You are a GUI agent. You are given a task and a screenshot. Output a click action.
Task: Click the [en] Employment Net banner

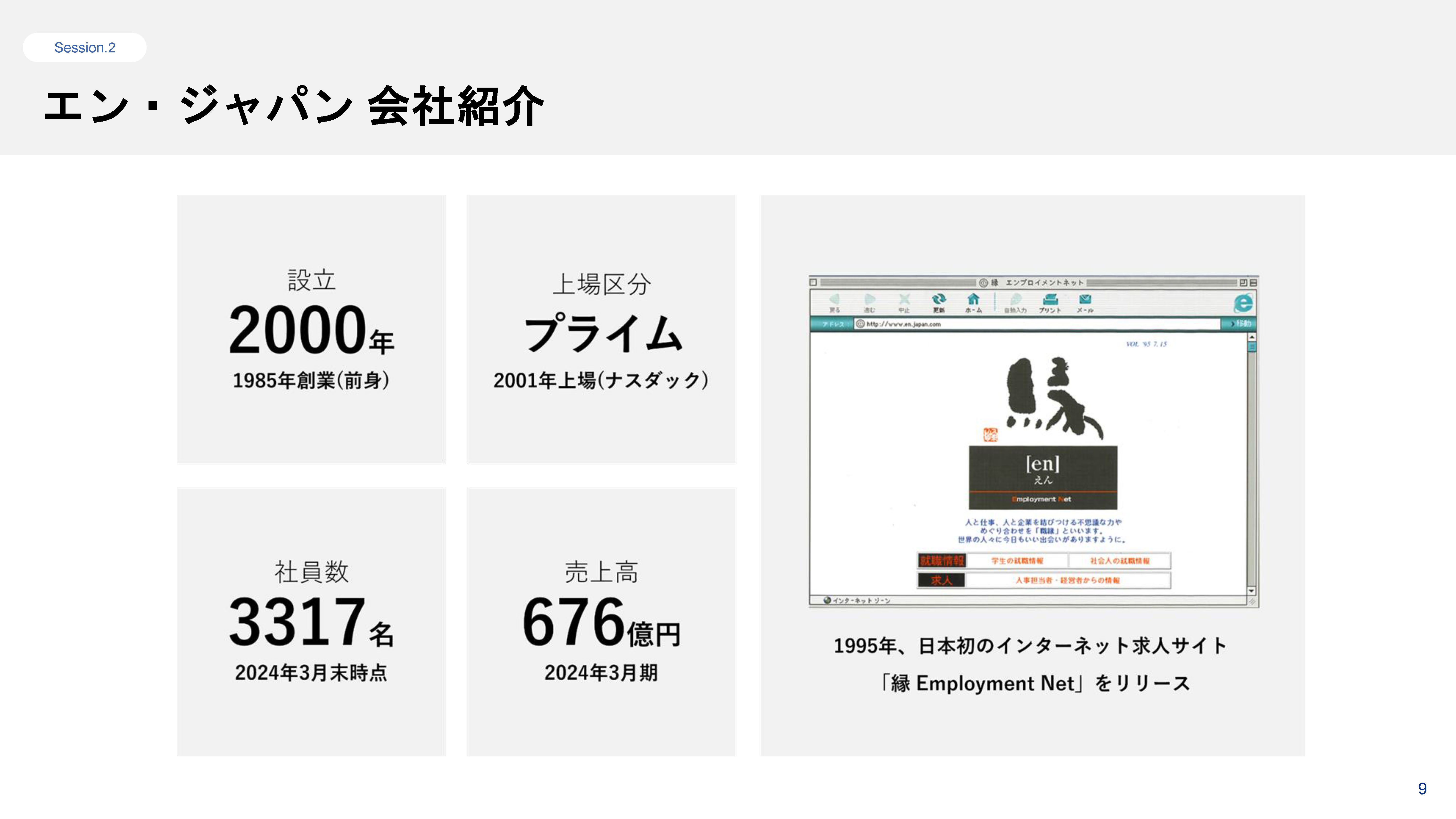[1043, 478]
